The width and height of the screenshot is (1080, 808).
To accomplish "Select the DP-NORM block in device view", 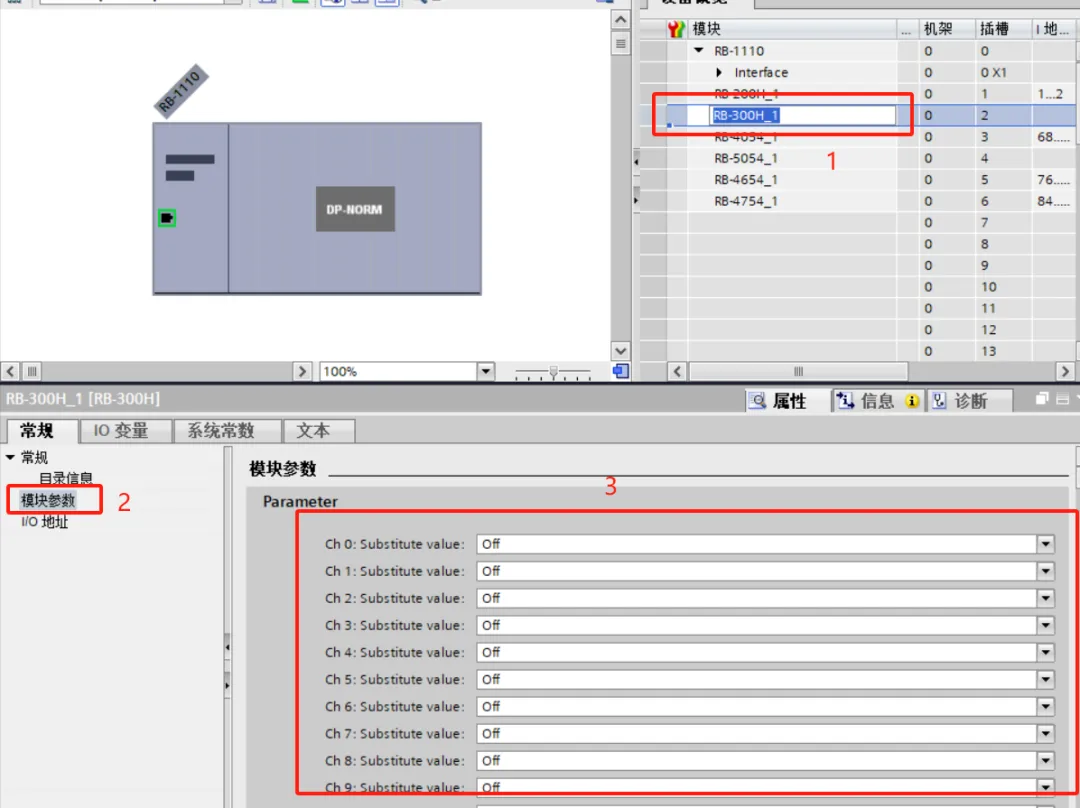I will click(x=355, y=209).
